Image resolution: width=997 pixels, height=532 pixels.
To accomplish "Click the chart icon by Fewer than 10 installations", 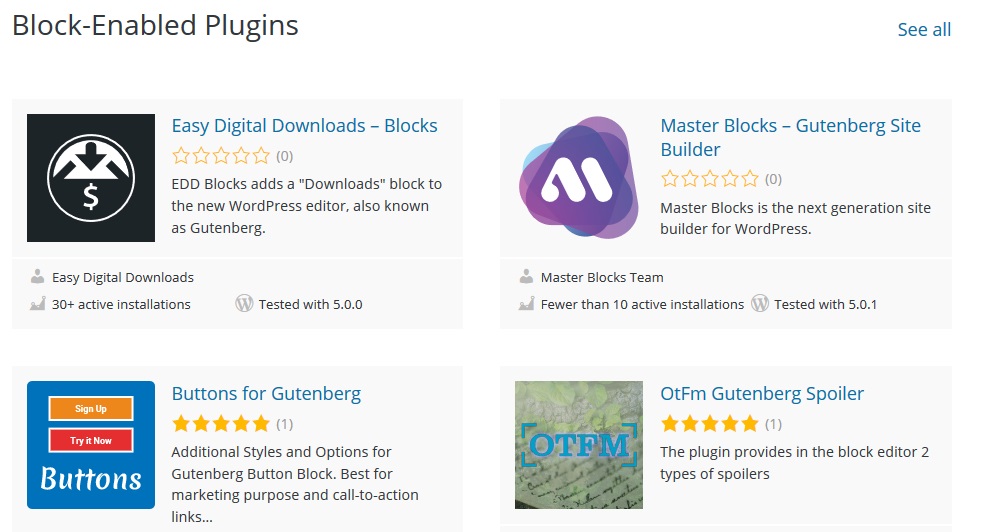I will [x=526, y=304].
